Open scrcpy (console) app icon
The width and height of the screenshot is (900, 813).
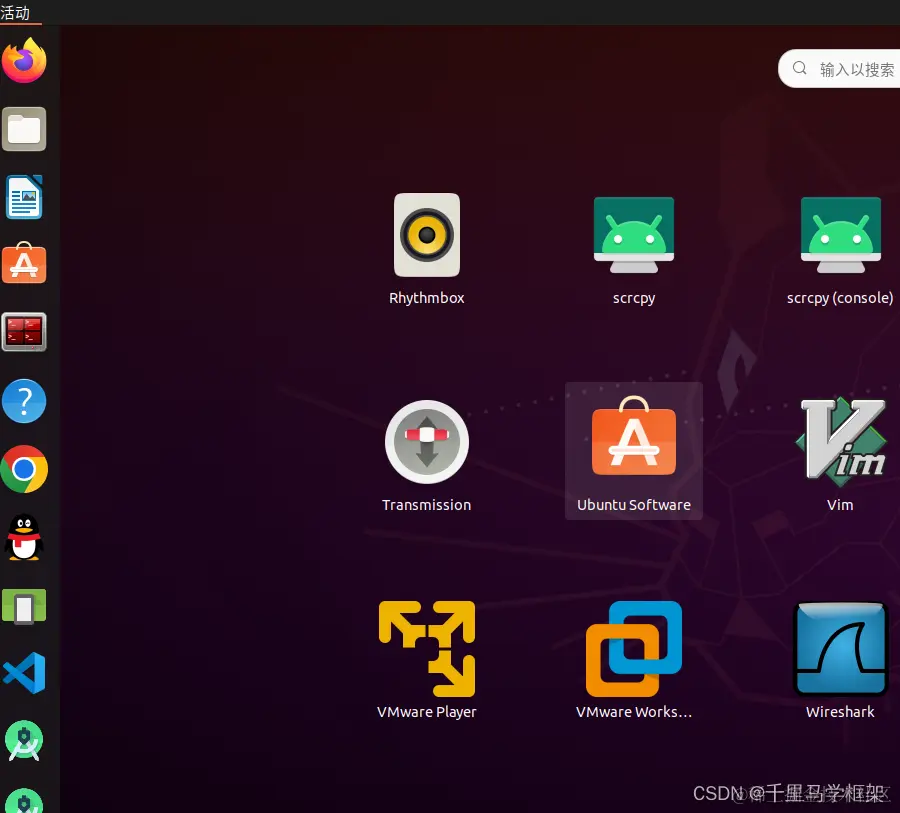click(x=840, y=235)
